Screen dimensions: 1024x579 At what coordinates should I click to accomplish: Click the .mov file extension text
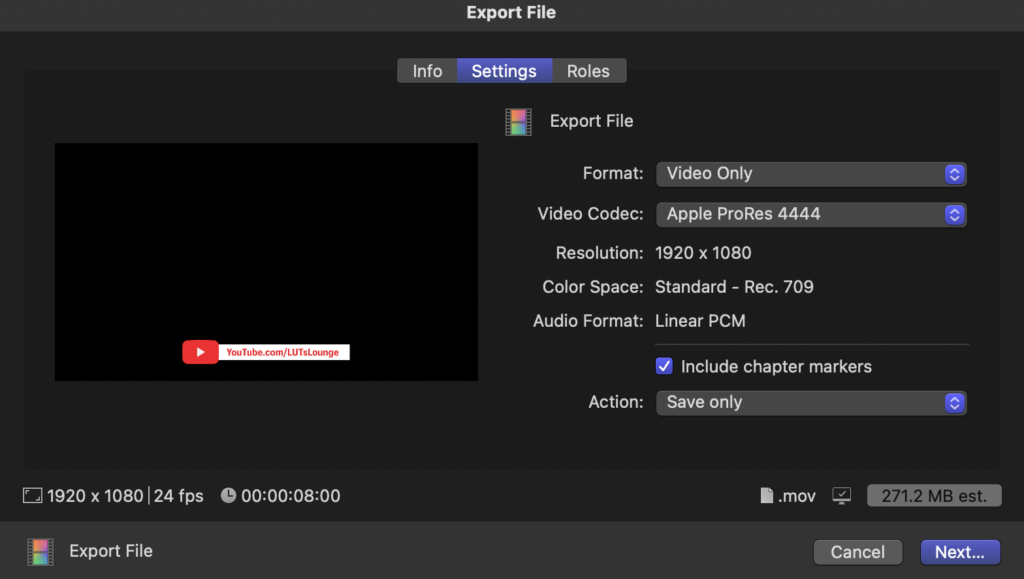797,497
